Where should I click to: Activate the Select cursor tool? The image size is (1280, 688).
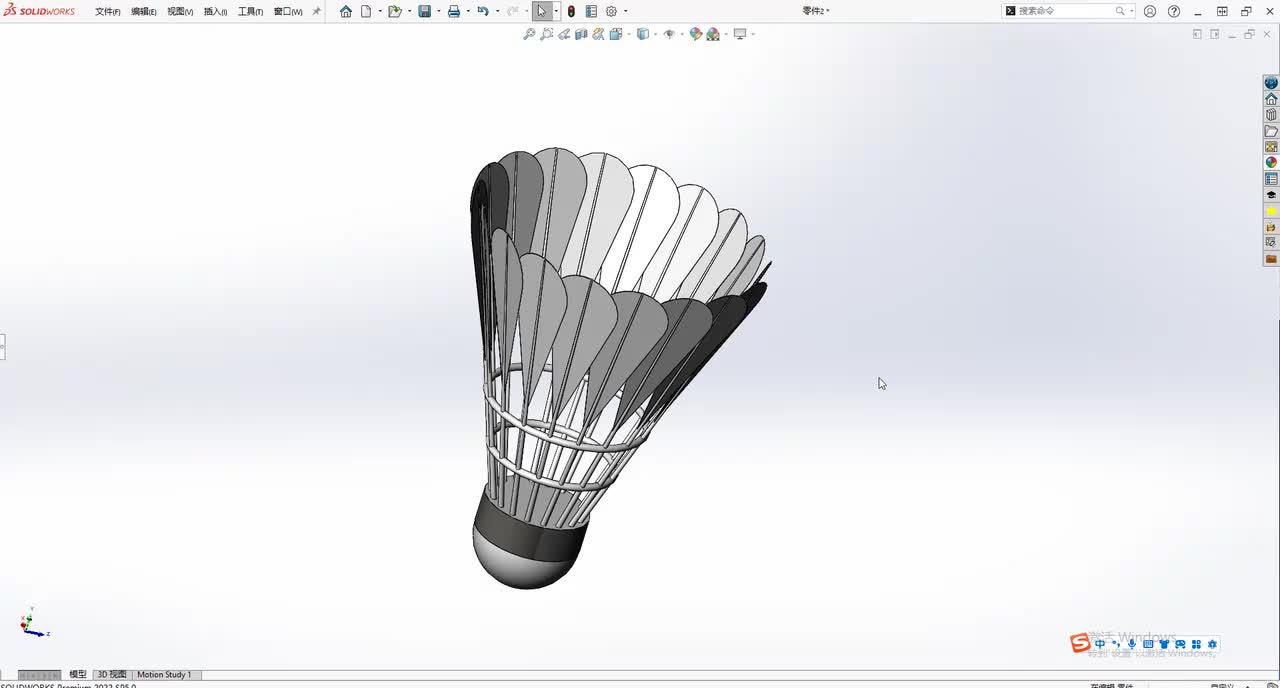click(x=541, y=11)
